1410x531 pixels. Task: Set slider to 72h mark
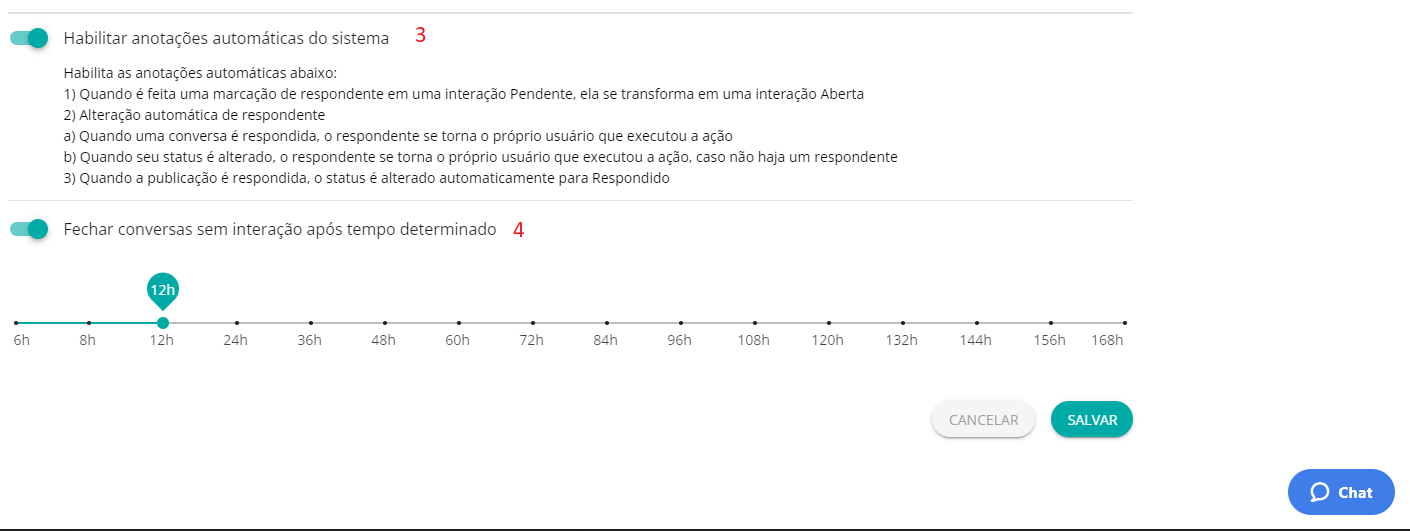point(533,323)
